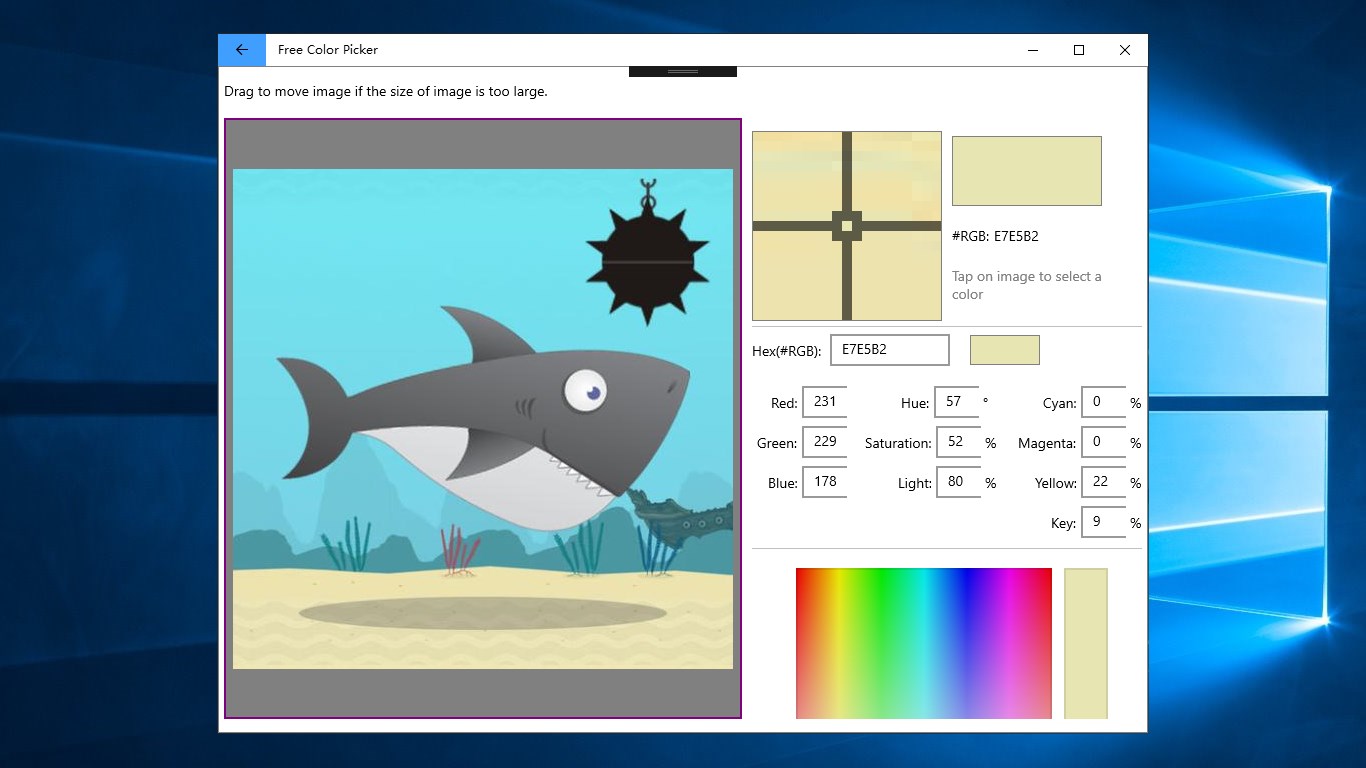The height and width of the screenshot is (768, 1366).
Task: Edit the Light value field
Action: 958,482
